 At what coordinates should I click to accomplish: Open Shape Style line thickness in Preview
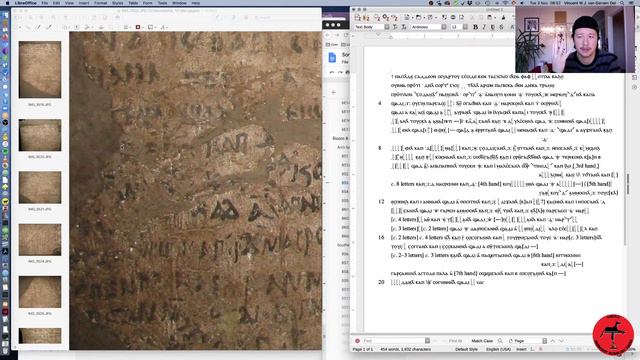coord(127,27)
